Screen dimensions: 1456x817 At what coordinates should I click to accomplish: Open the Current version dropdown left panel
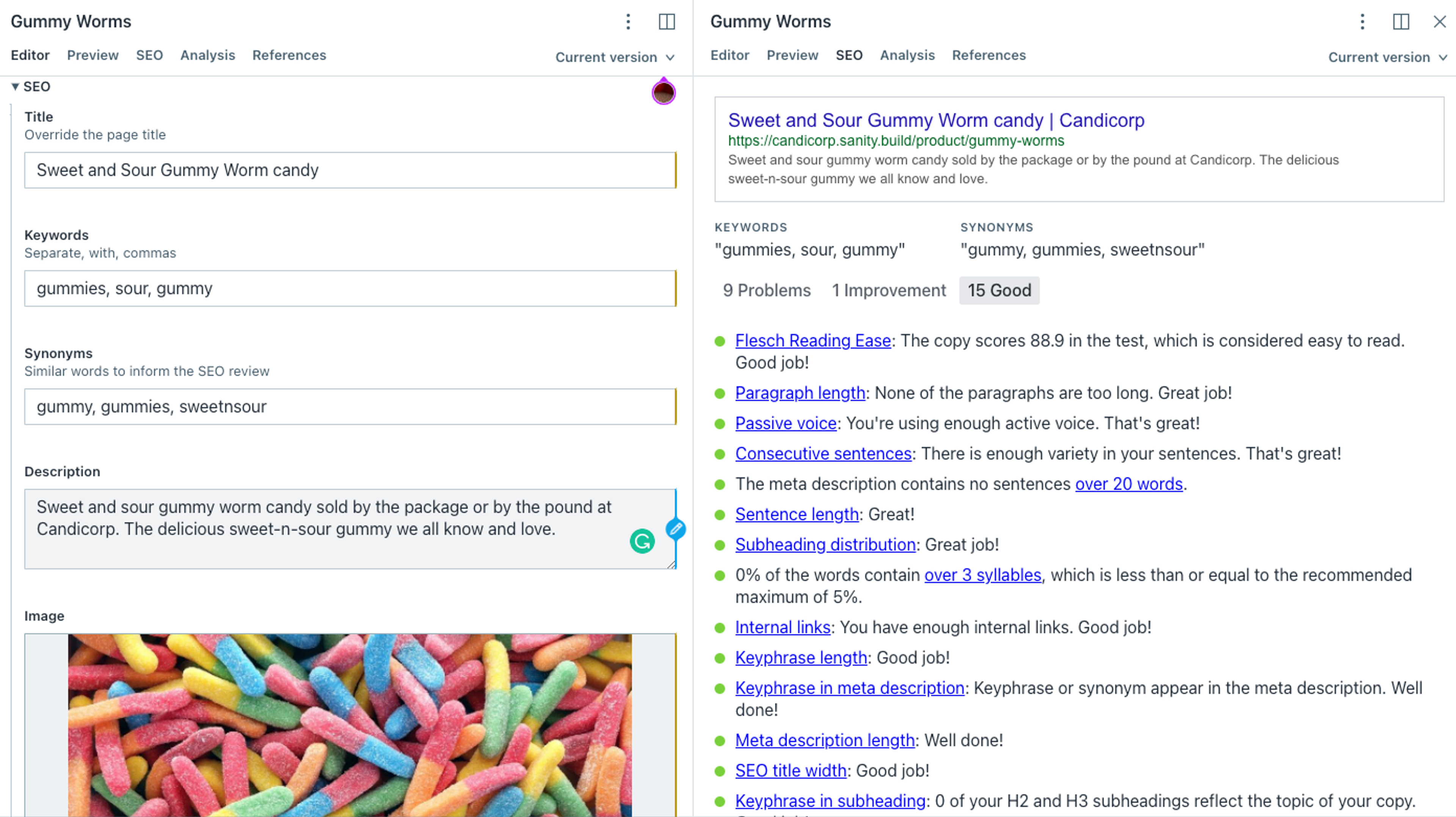[x=614, y=57]
